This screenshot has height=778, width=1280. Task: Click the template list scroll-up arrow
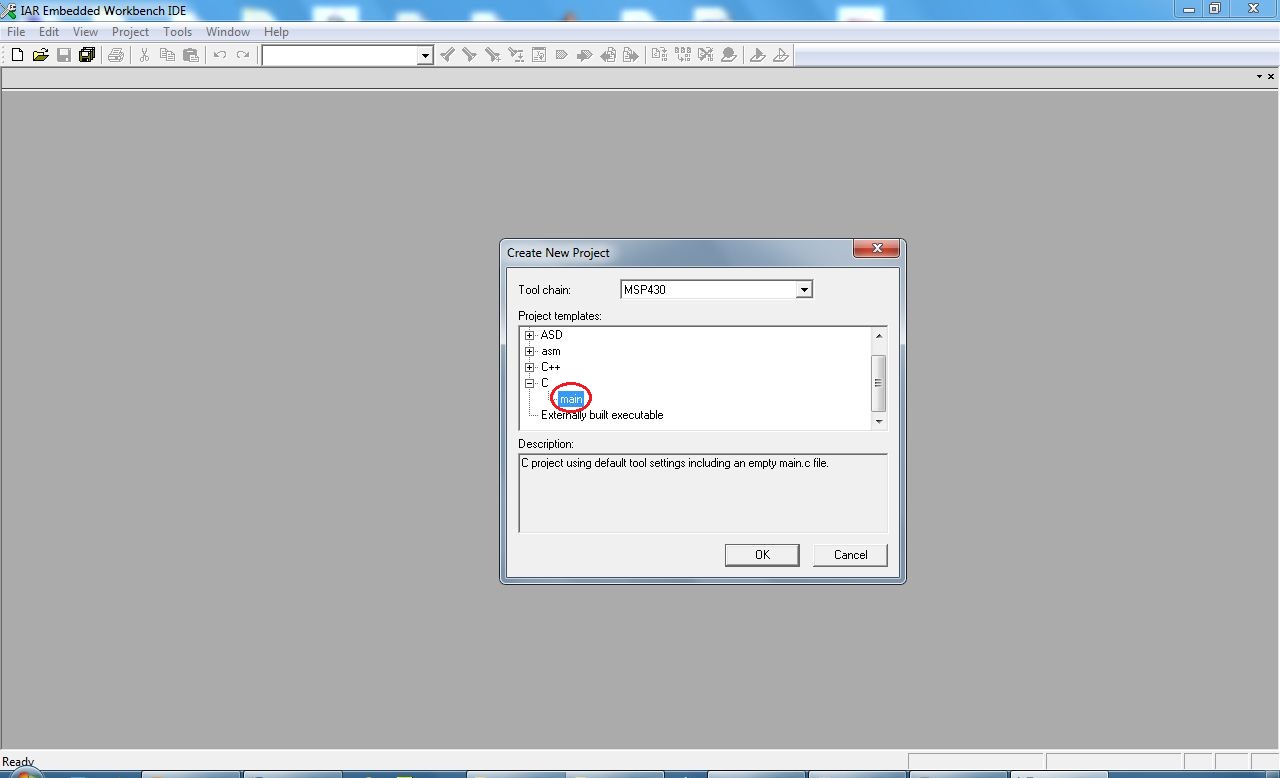tap(879, 335)
